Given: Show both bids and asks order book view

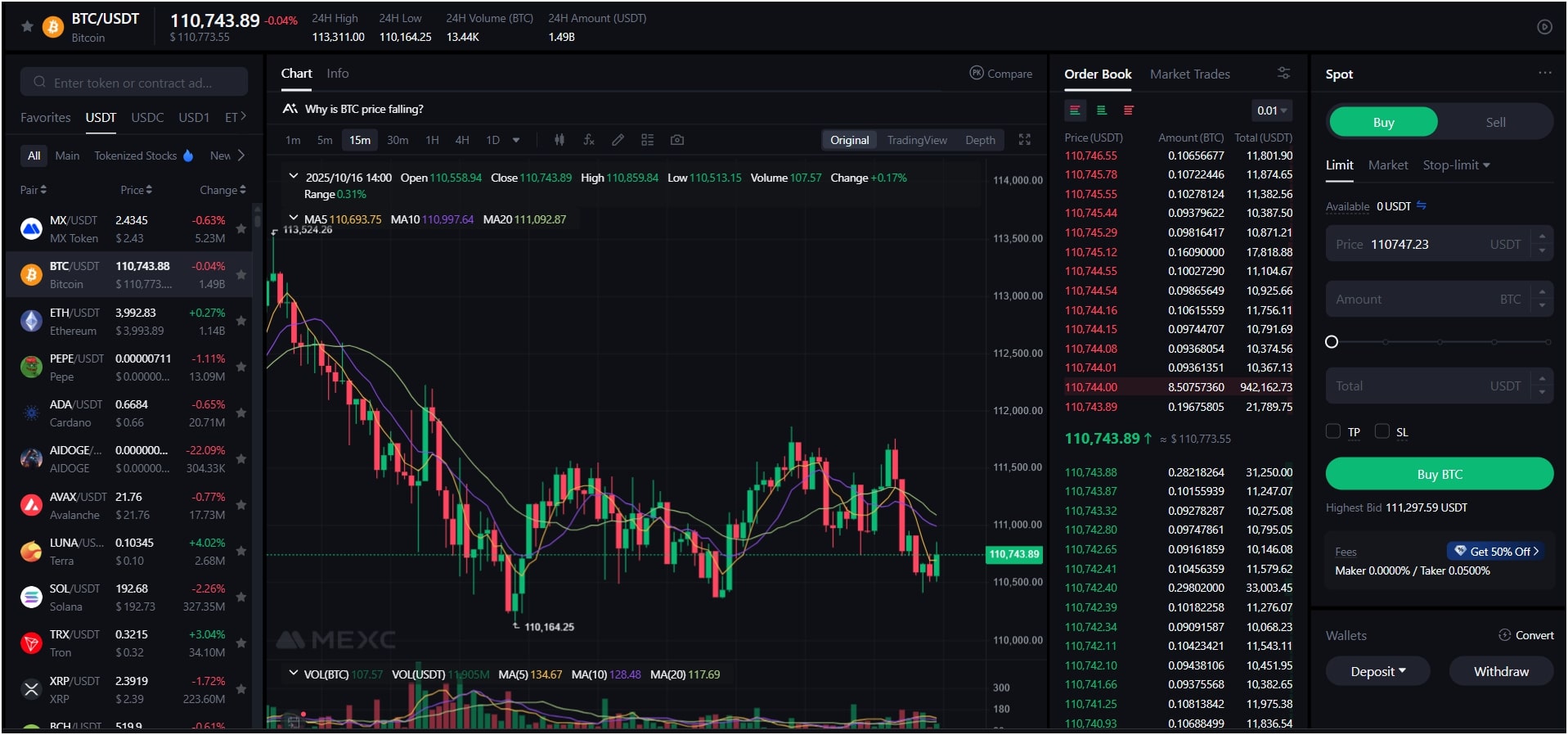Looking at the screenshot, I should (x=1075, y=110).
